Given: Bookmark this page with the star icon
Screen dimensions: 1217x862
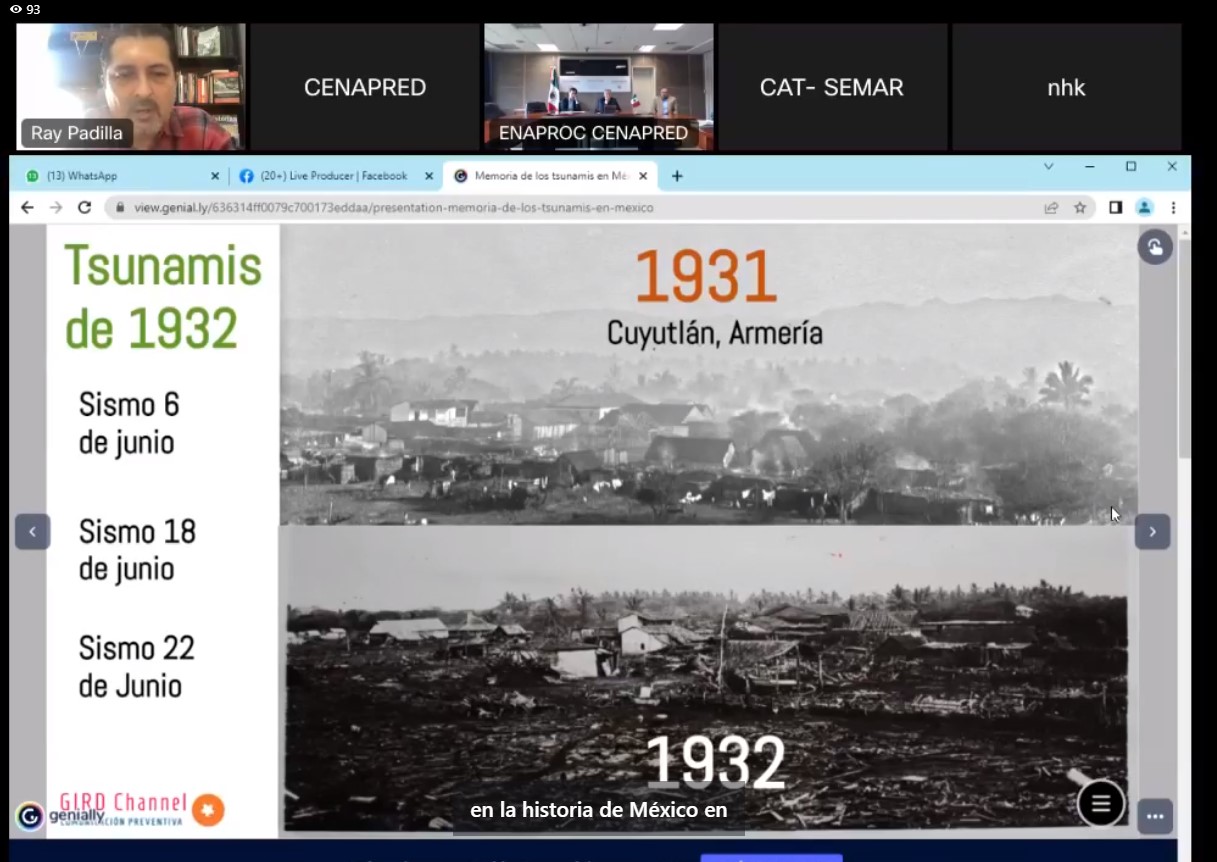Looking at the screenshot, I should tap(1080, 208).
